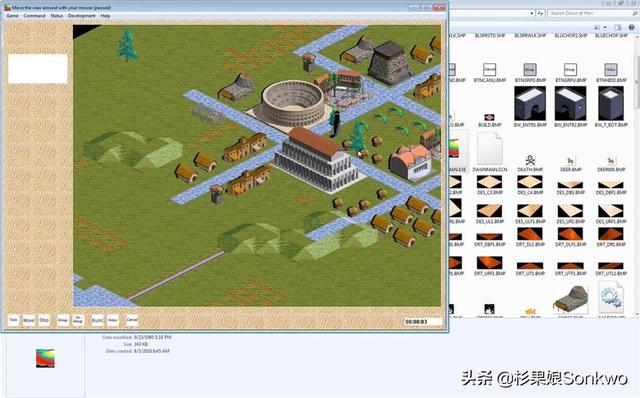Select DES_UL1.BMP tile file

coord(489,214)
